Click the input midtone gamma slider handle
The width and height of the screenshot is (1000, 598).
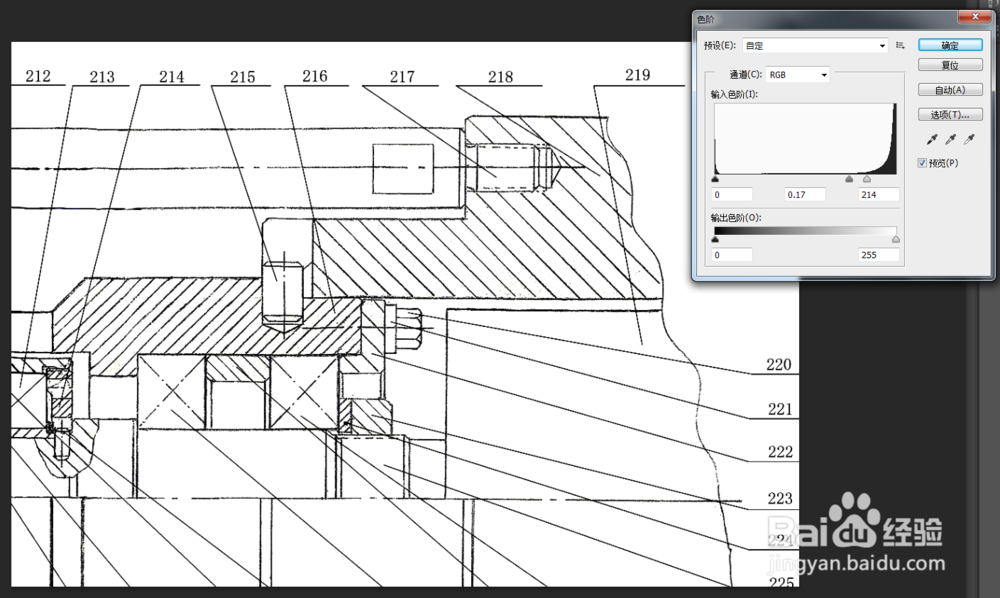849,179
